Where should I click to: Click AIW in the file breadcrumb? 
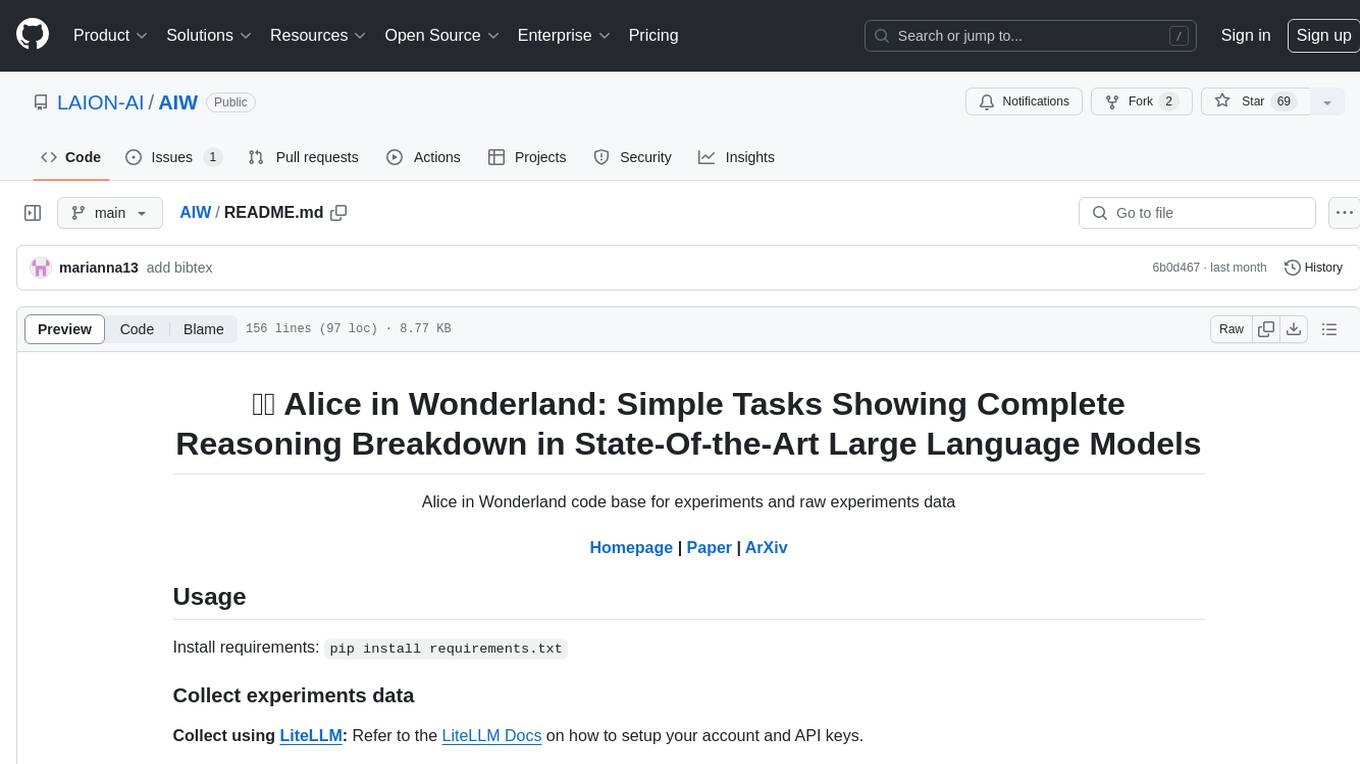point(195,213)
